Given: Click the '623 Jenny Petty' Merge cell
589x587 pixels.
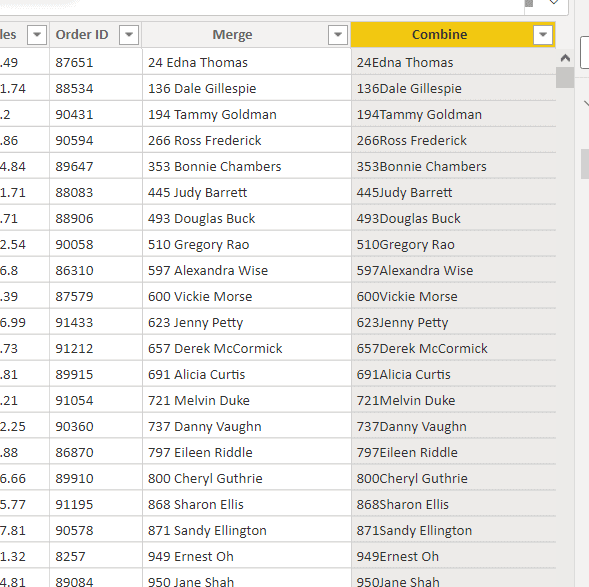Looking at the screenshot, I should (x=246, y=322).
